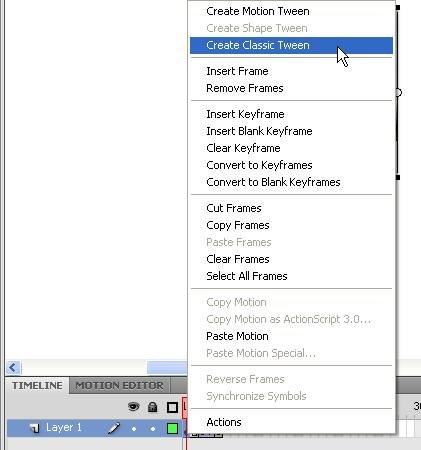Click the eye icon for show/hide all layers
Viewport: 421px width, 450px height.
click(134, 407)
